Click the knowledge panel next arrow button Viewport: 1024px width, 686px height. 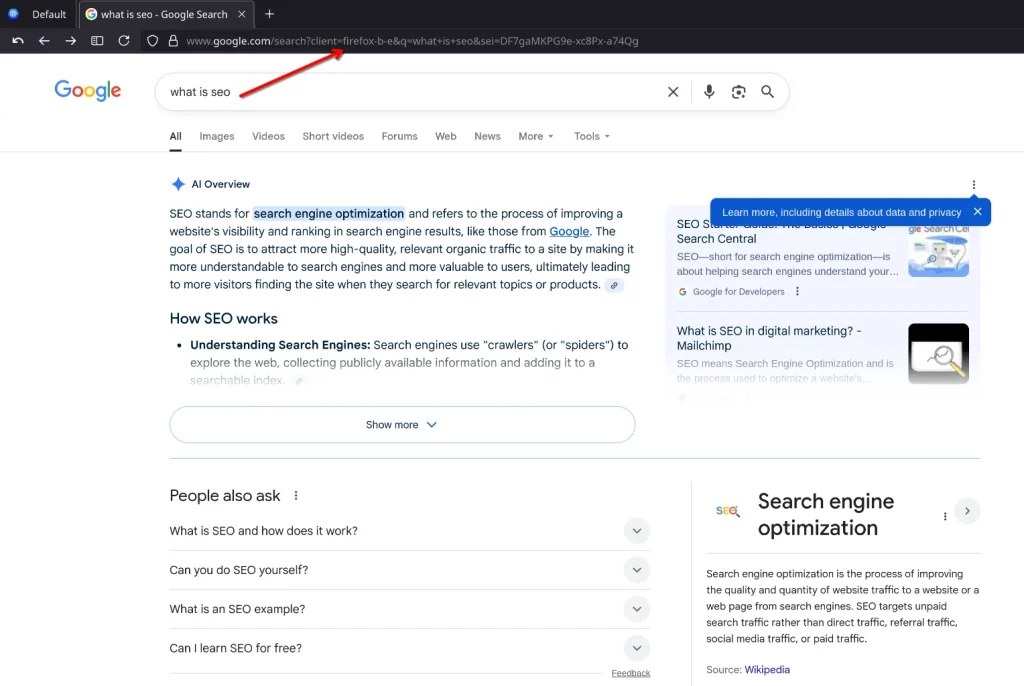click(x=967, y=511)
